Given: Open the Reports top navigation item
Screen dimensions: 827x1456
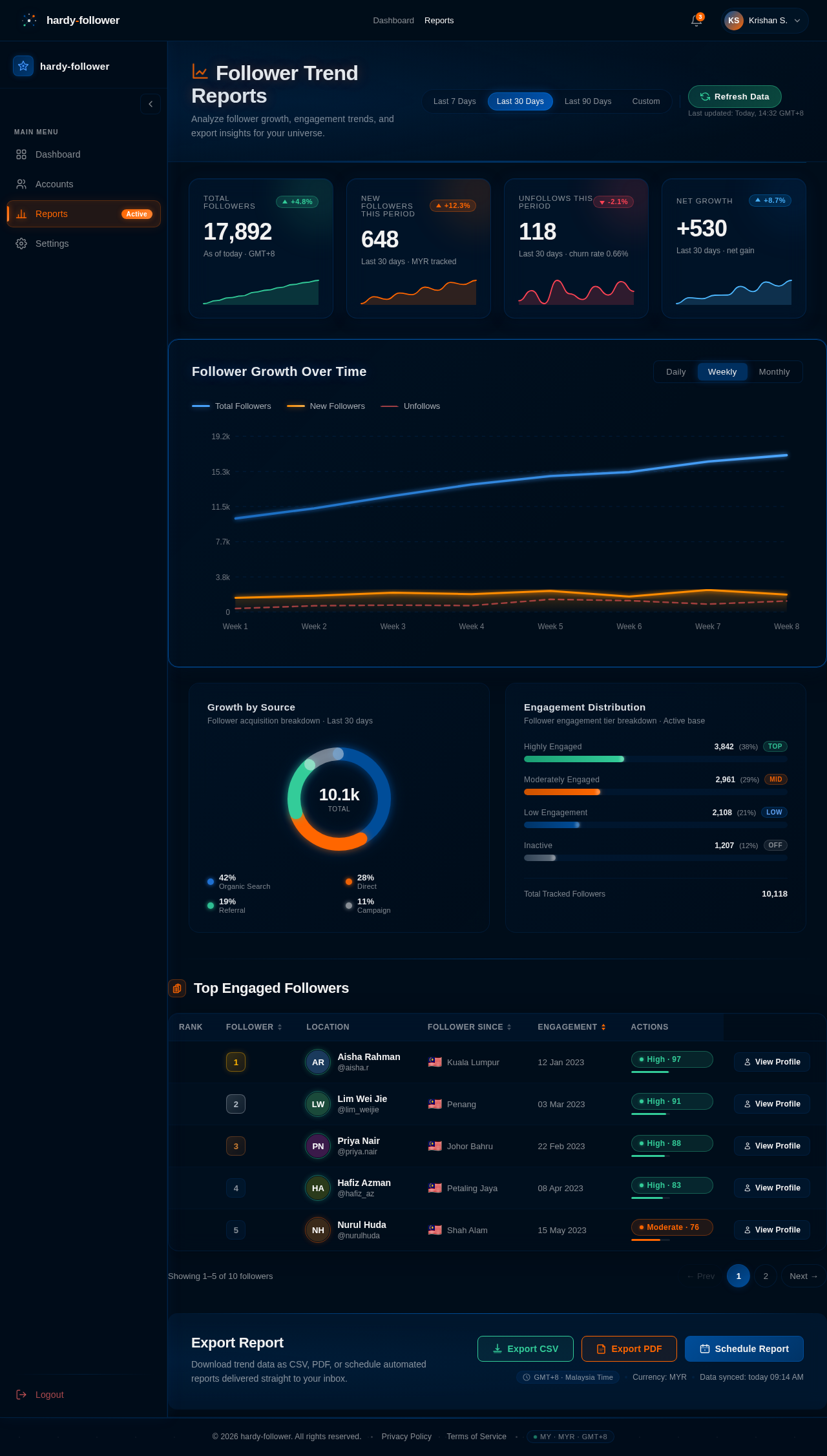Looking at the screenshot, I should (439, 21).
